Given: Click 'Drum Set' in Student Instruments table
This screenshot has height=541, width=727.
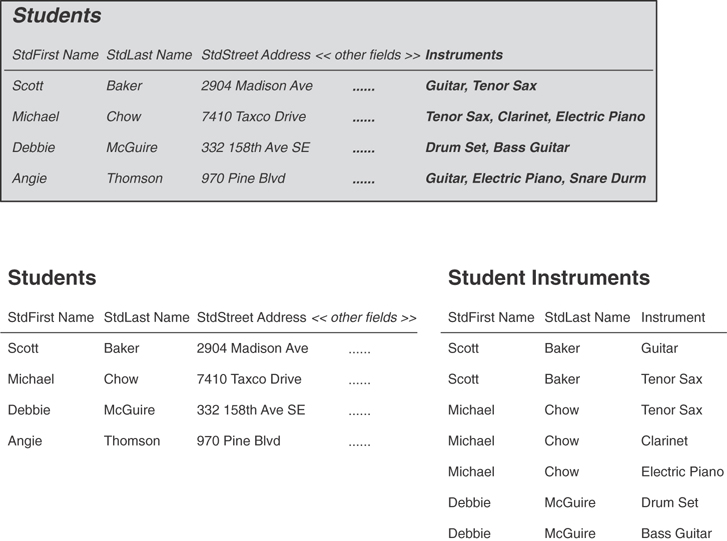Looking at the screenshot, I should pos(669,503).
